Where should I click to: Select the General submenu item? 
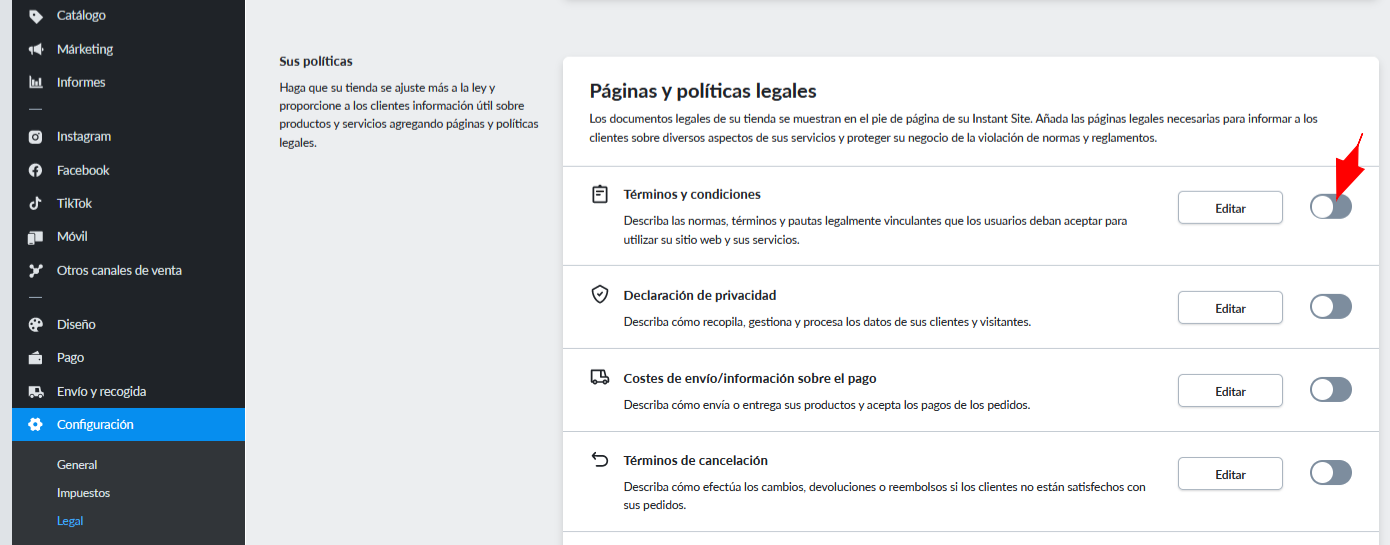[x=77, y=465]
